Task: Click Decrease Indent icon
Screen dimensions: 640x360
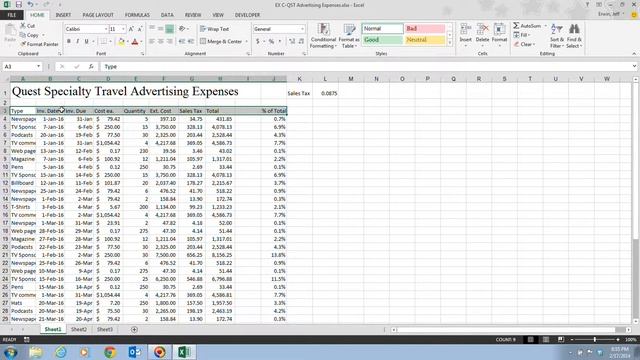Action: [182, 41]
